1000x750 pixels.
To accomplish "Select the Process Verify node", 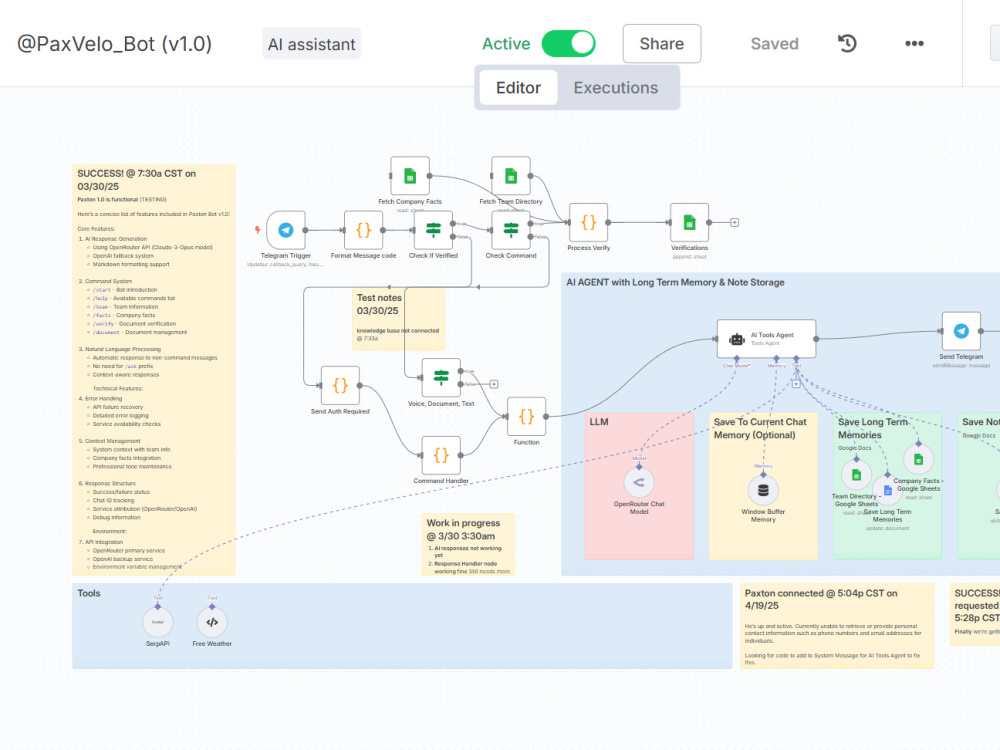I will pos(589,223).
